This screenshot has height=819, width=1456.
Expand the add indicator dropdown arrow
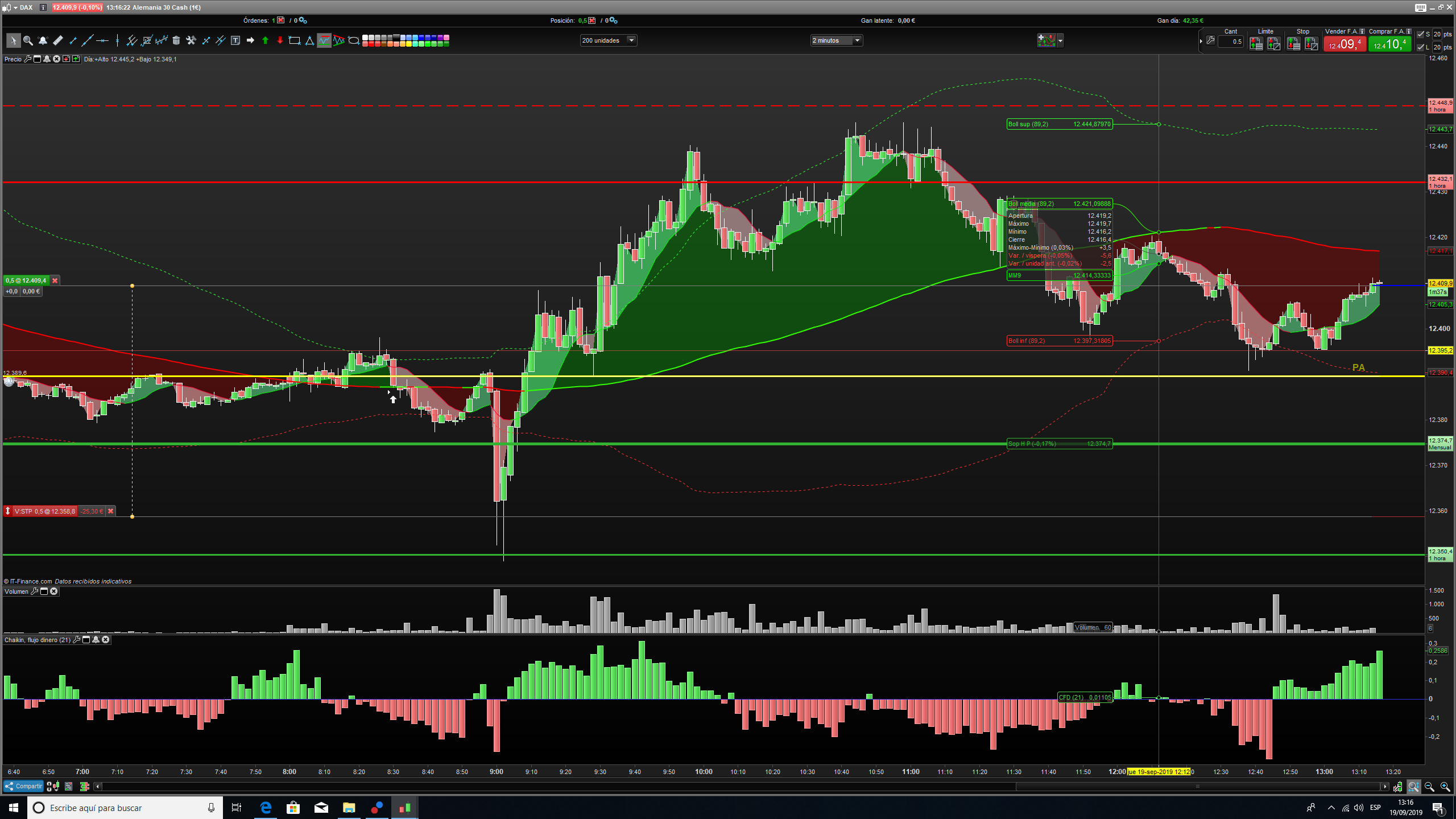click(x=1060, y=40)
